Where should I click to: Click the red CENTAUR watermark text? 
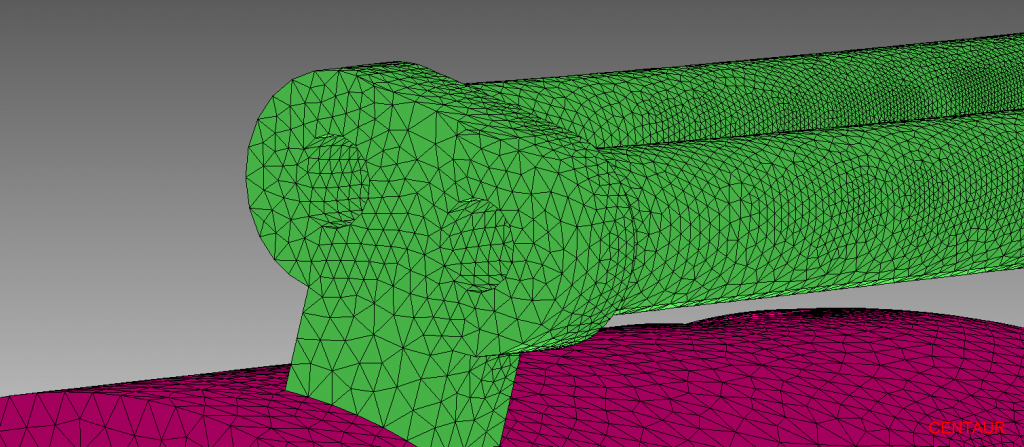(x=966, y=428)
